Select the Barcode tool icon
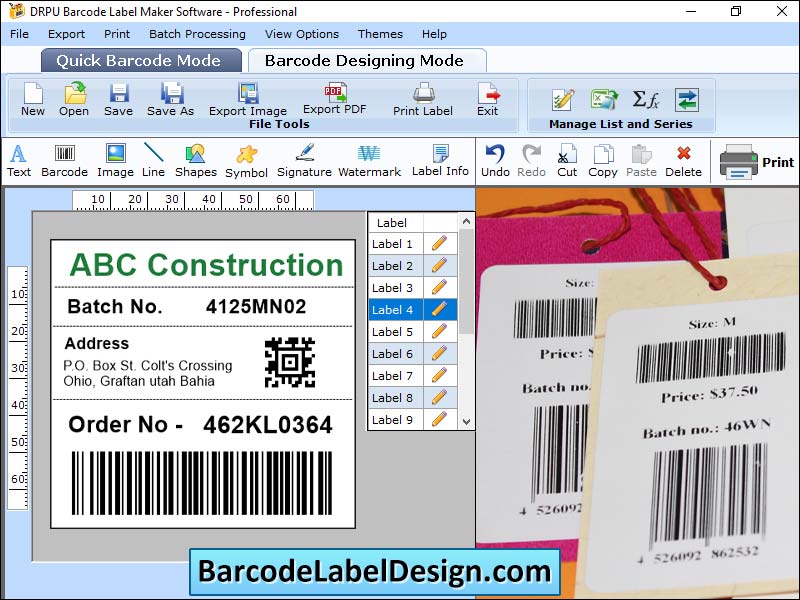 (64, 154)
